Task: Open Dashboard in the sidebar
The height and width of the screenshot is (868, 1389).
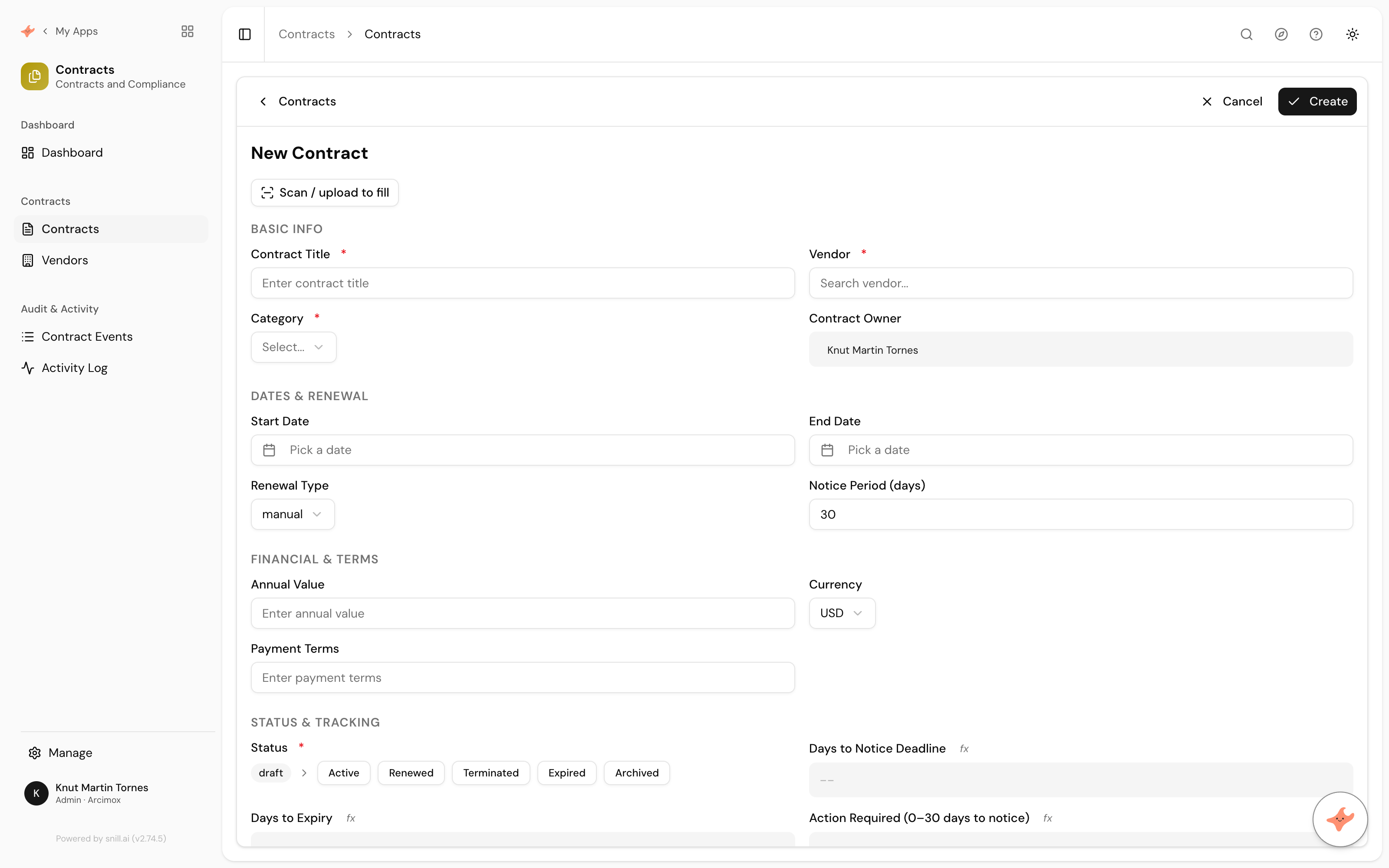Action: point(112,153)
